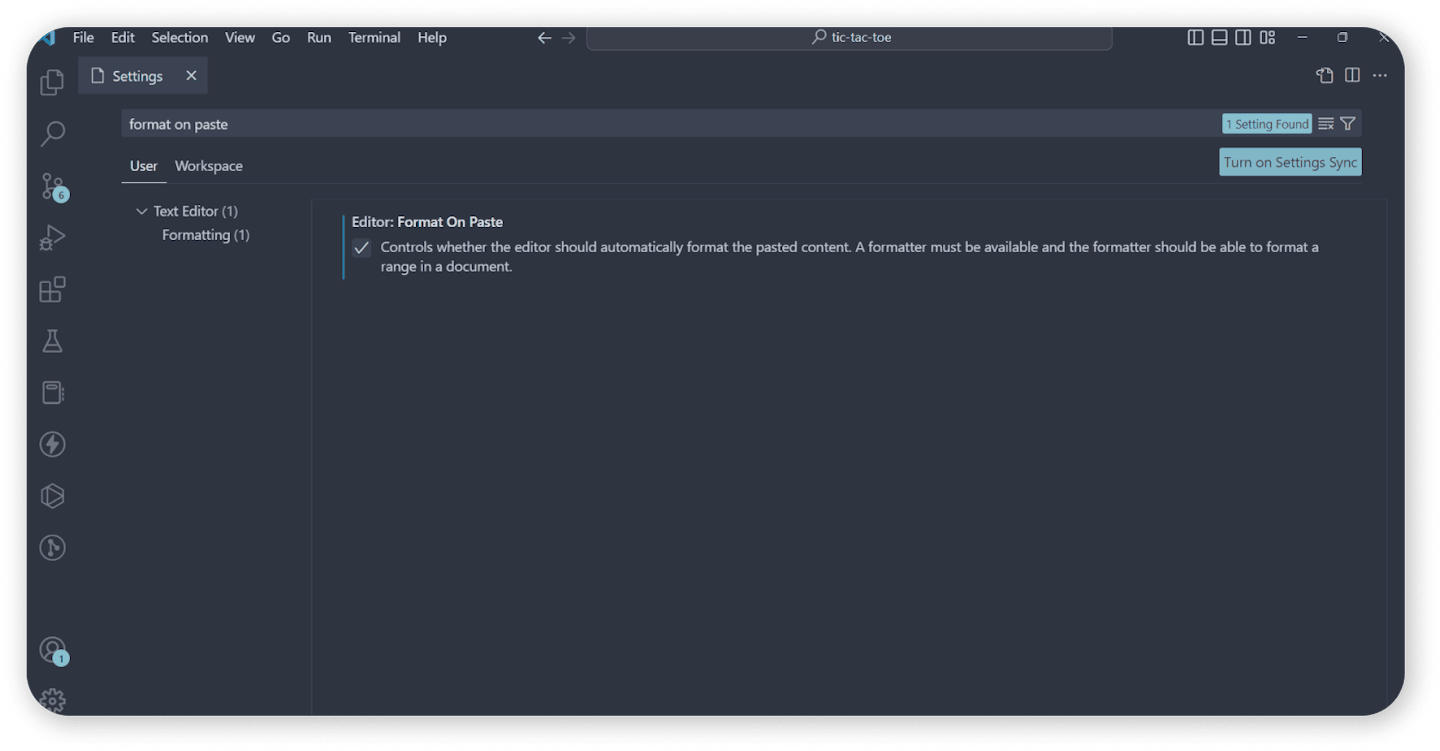Image resolution: width=1440 pixels, height=751 pixels.
Task: Click the Turn on Settings Sync button
Action: pyautogui.click(x=1290, y=162)
